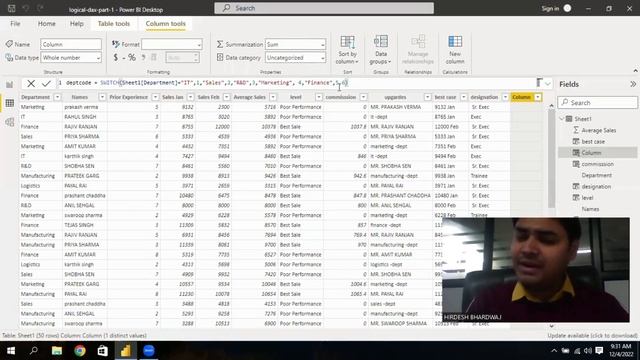This screenshot has height=360, width=640.
Task: Click cell RAHUL SINGH in Names
Action: (x=80, y=117)
